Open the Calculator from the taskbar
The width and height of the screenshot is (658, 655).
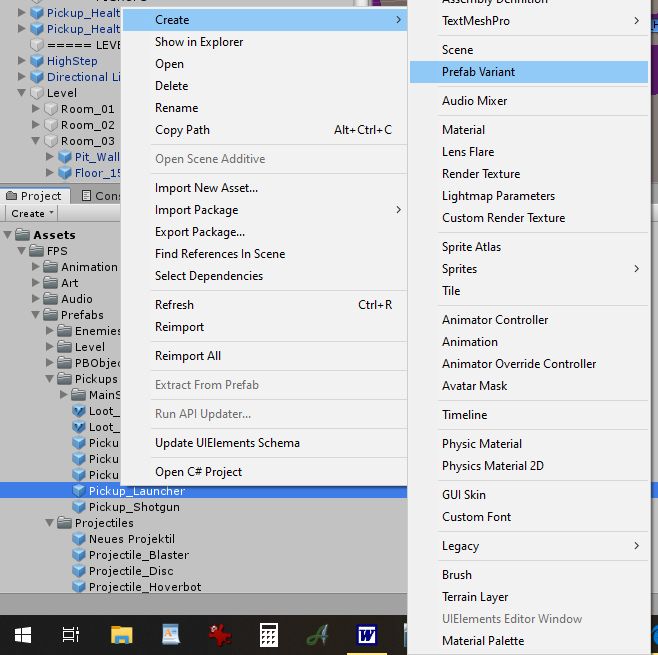(268, 634)
